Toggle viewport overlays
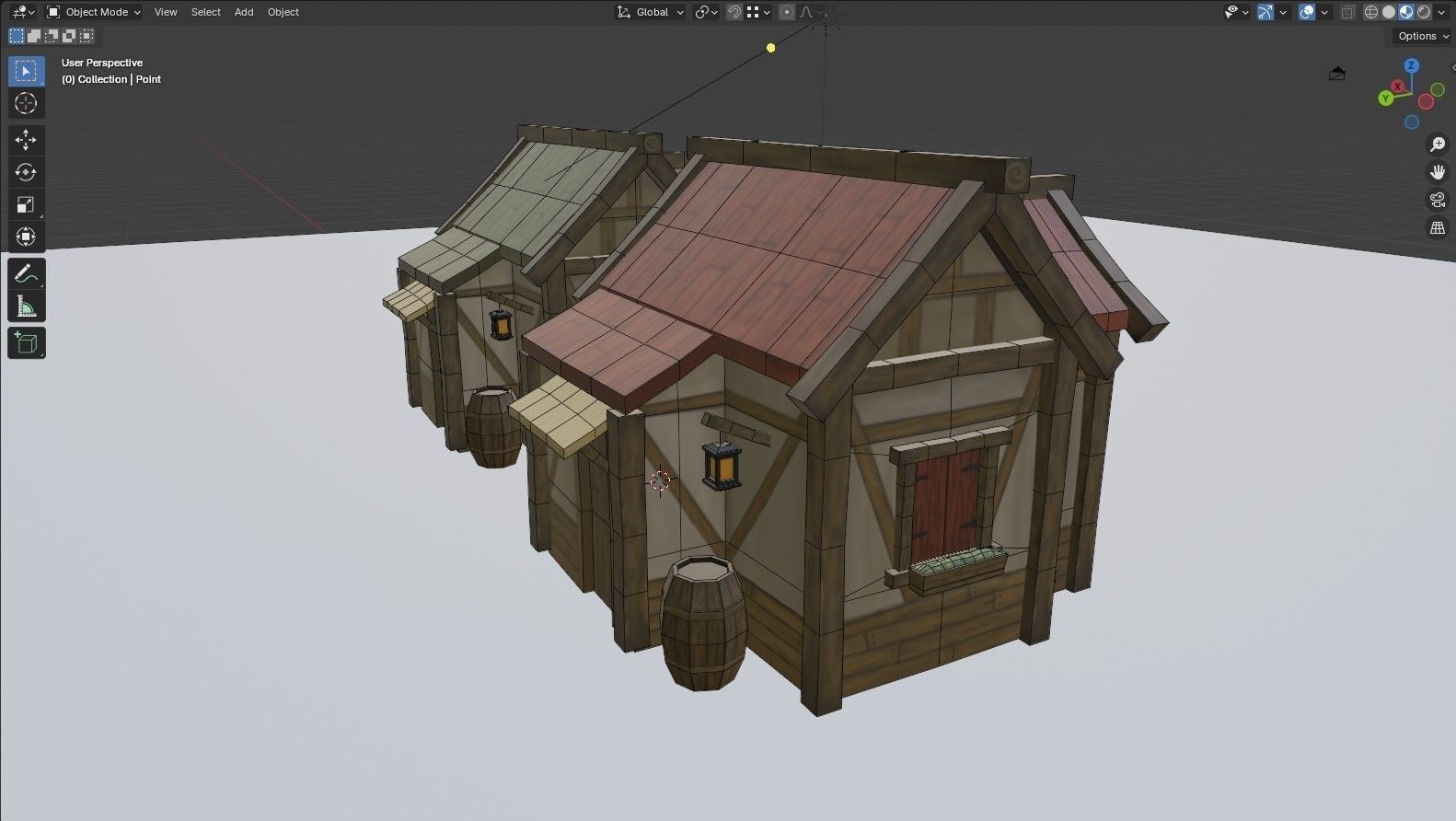Screen dimensions: 1456x821 coord(1307,12)
